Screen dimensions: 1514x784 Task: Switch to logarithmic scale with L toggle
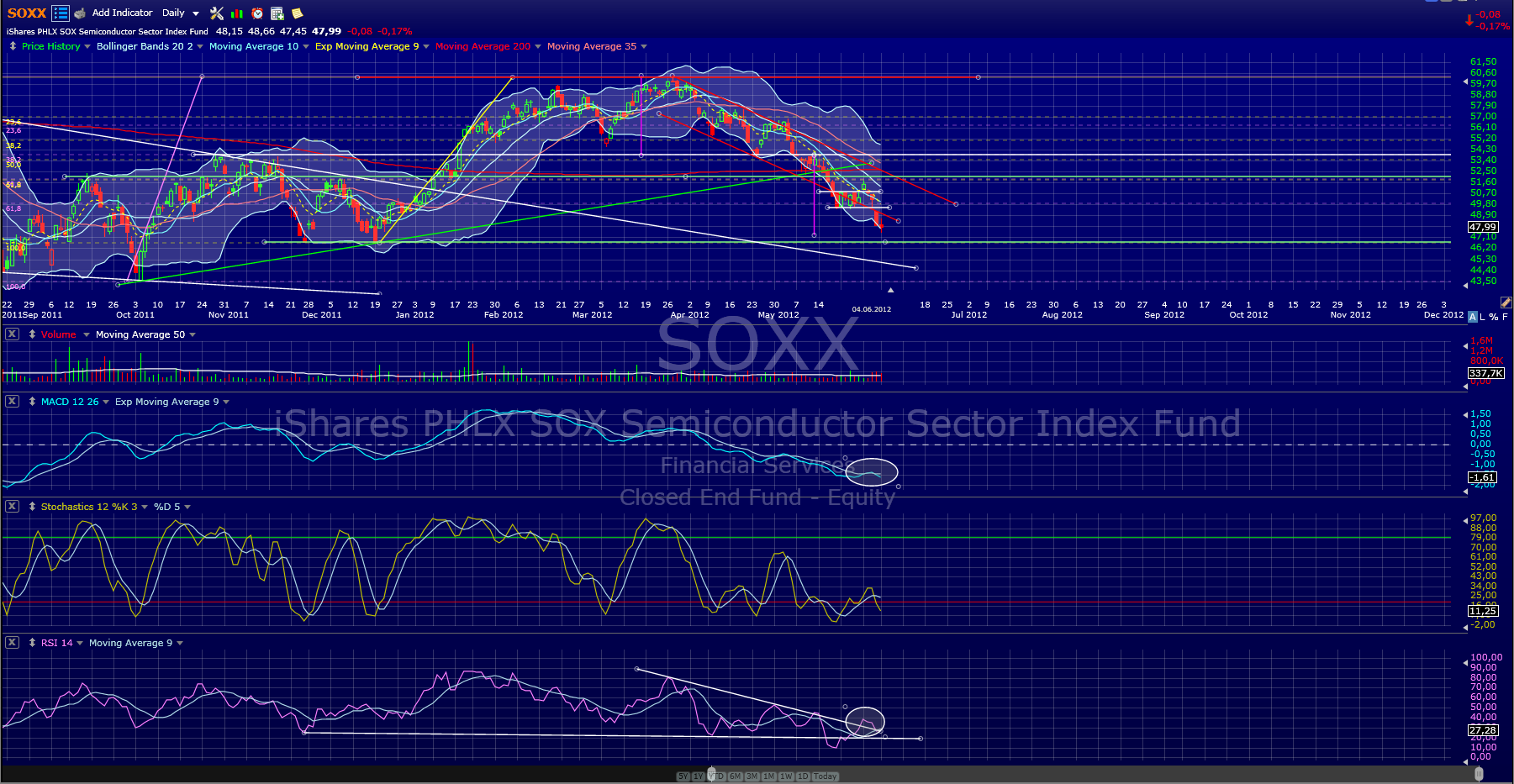[1483, 317]
